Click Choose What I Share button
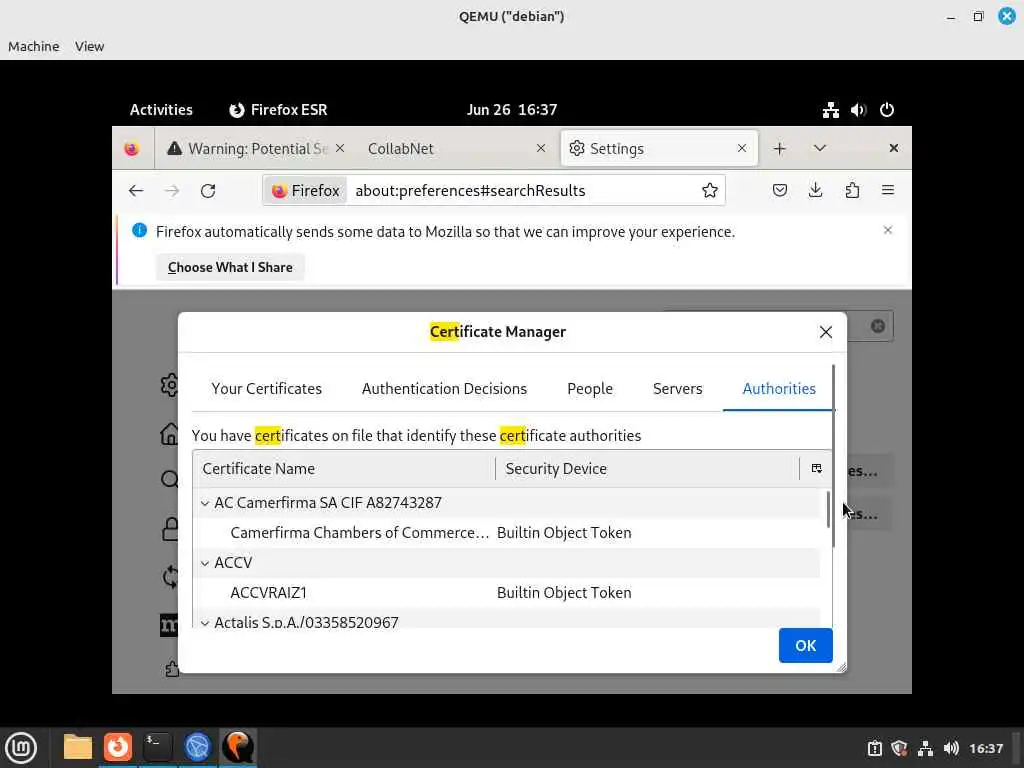 coord(230,267)
